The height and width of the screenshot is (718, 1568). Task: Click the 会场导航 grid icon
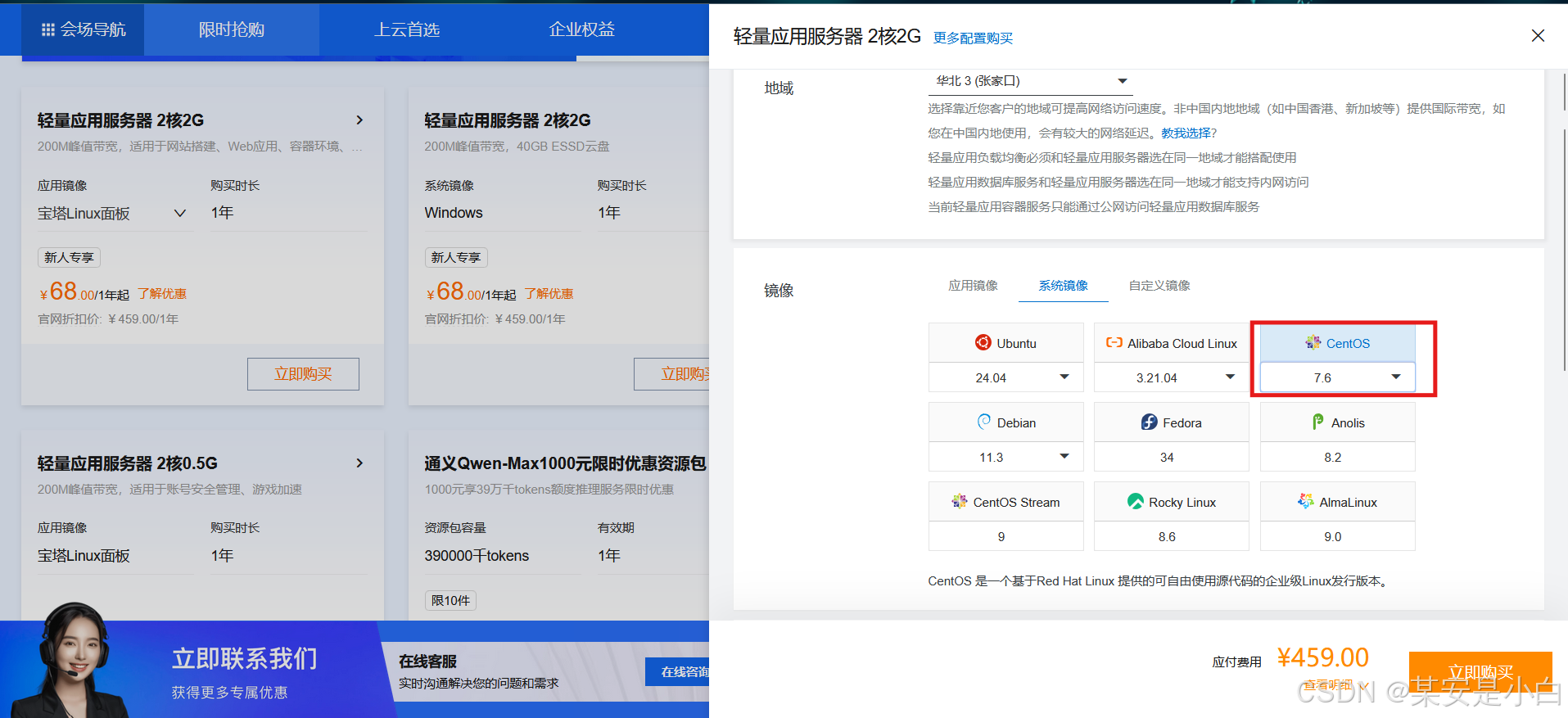tap(48, 29)
